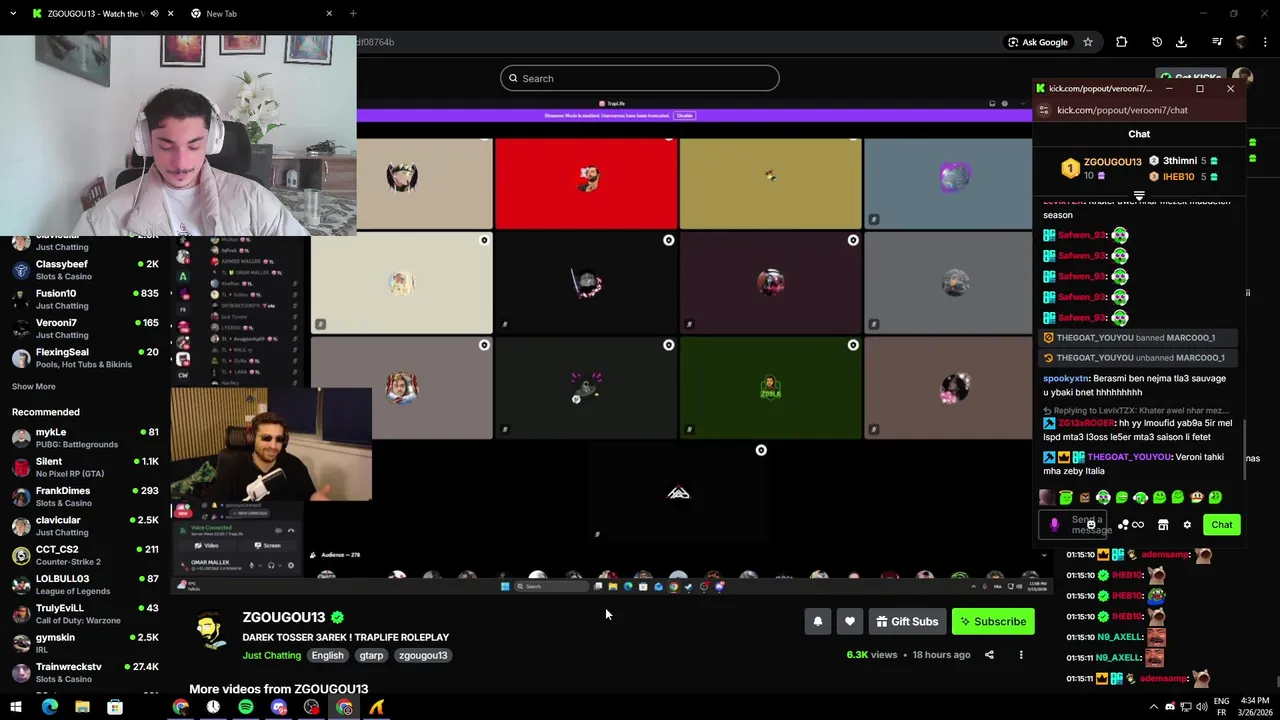
Task: Open Microsoft Store from taskbar
Action: [x=115, y=707]
